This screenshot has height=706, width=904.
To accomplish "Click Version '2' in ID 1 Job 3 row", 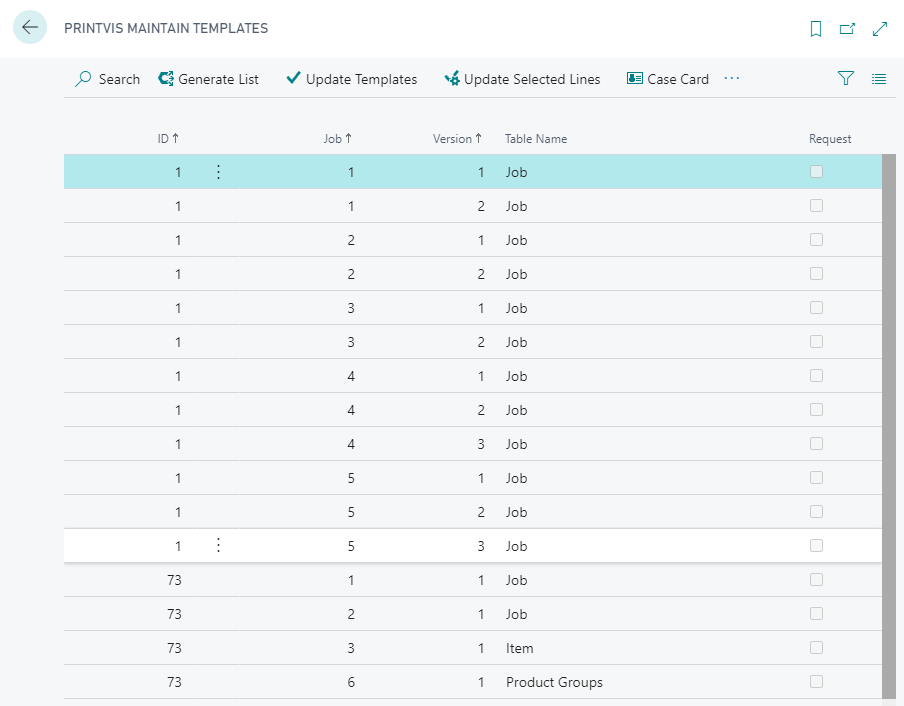I will tap(481, 342).
